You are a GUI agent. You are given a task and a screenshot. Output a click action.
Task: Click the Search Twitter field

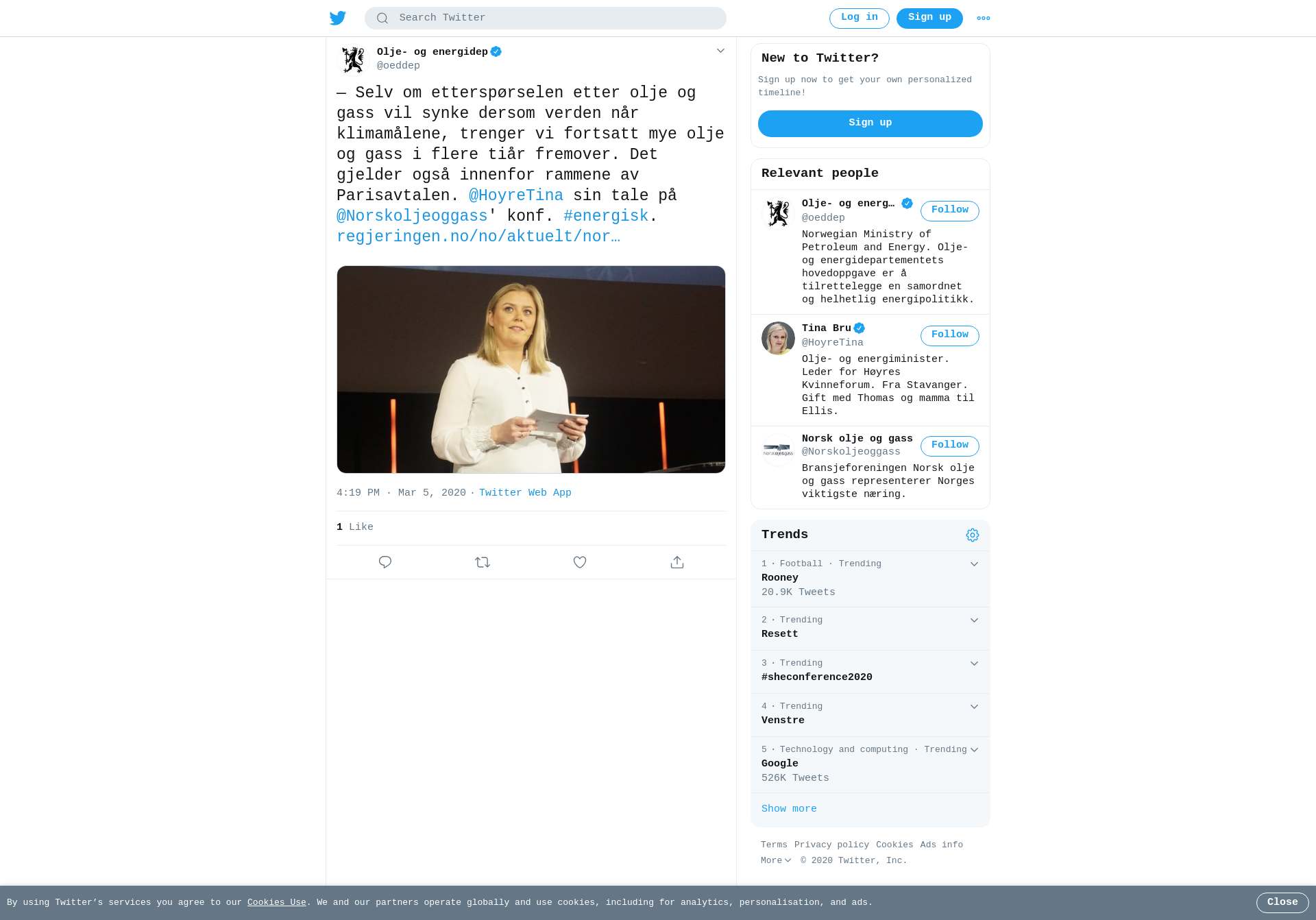(546, 19)
